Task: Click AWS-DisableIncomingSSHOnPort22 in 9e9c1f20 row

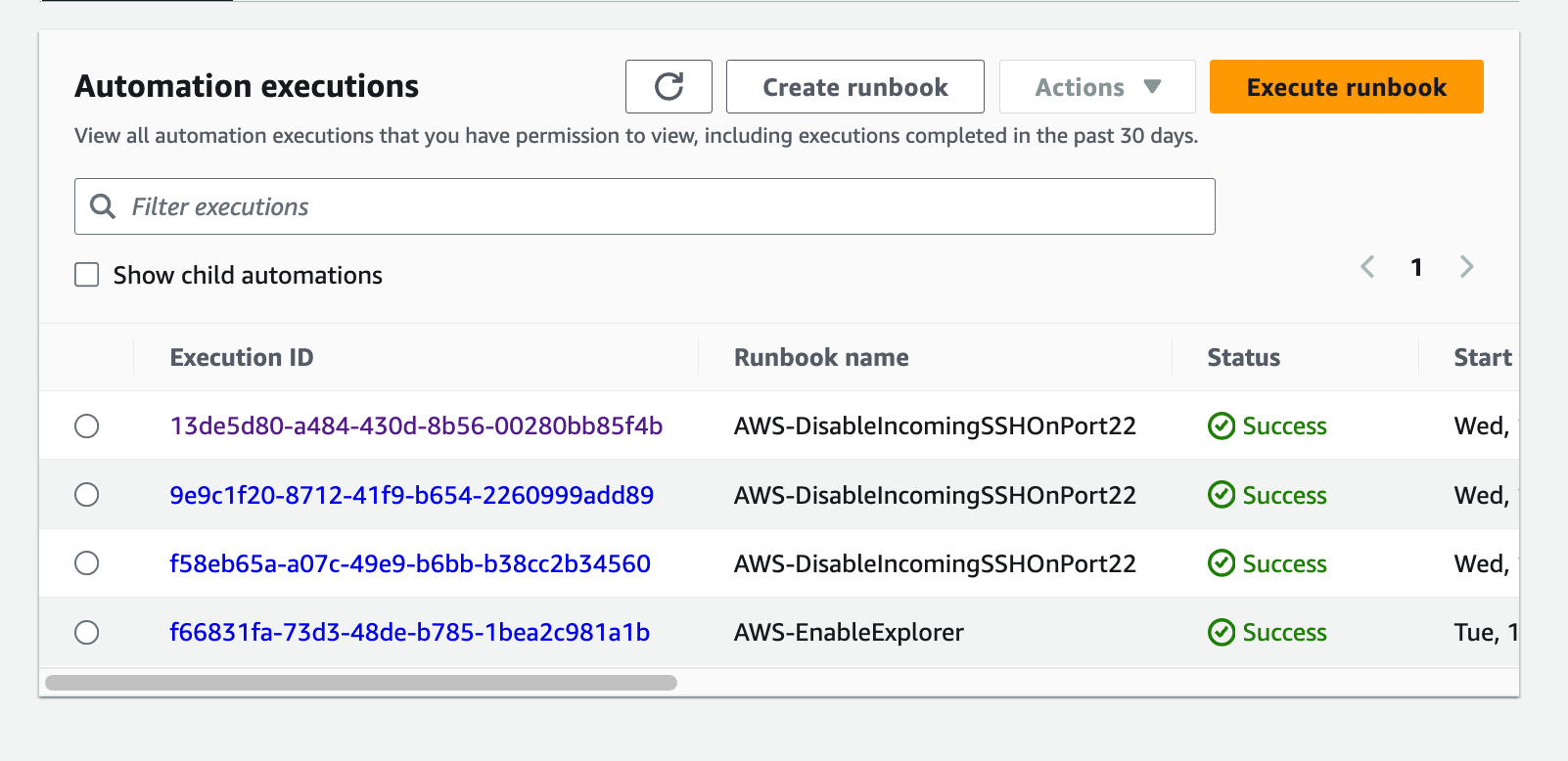Action: point(935,495)
